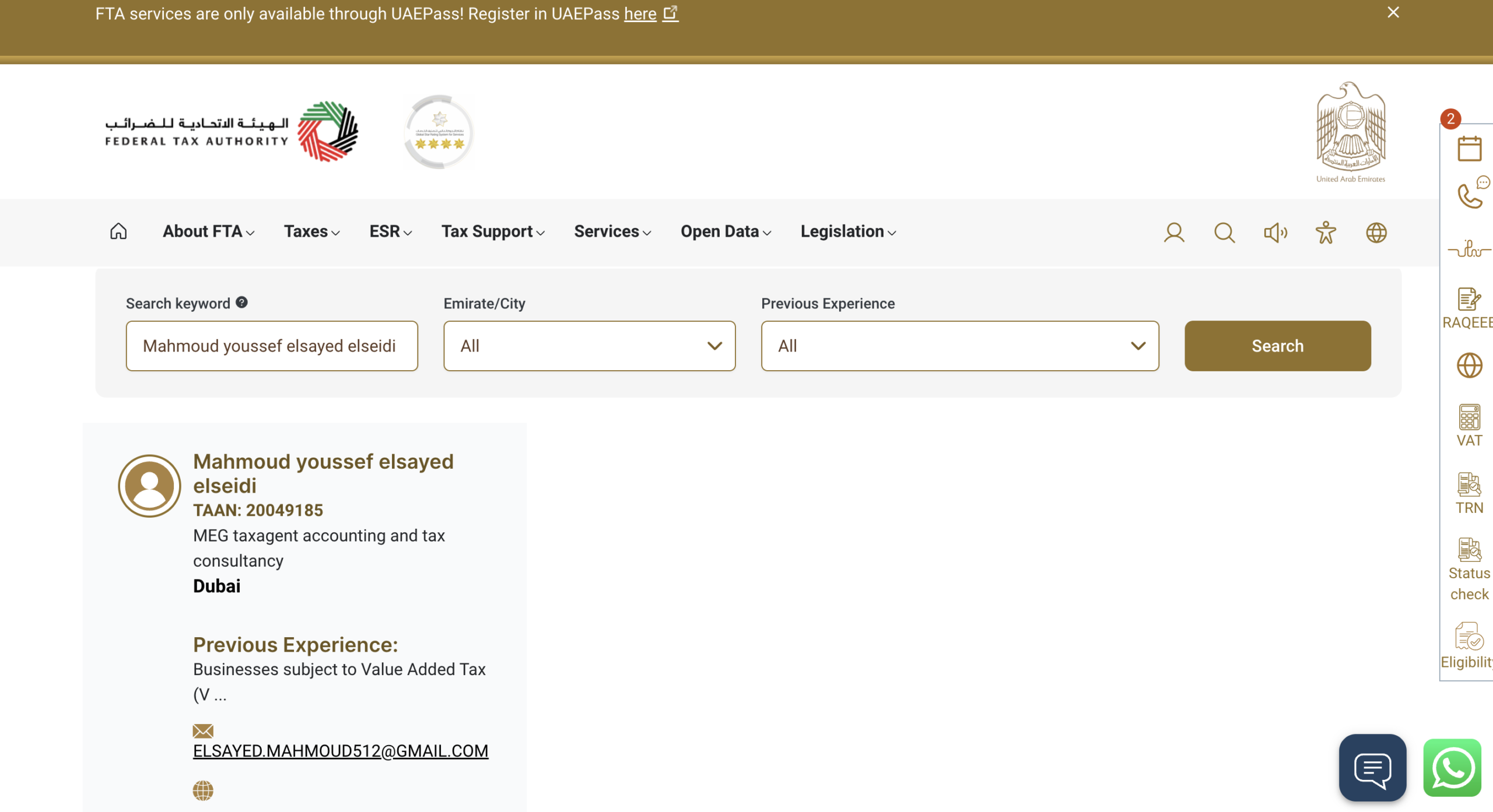Open the TRN verification tool

point(1469,494)
